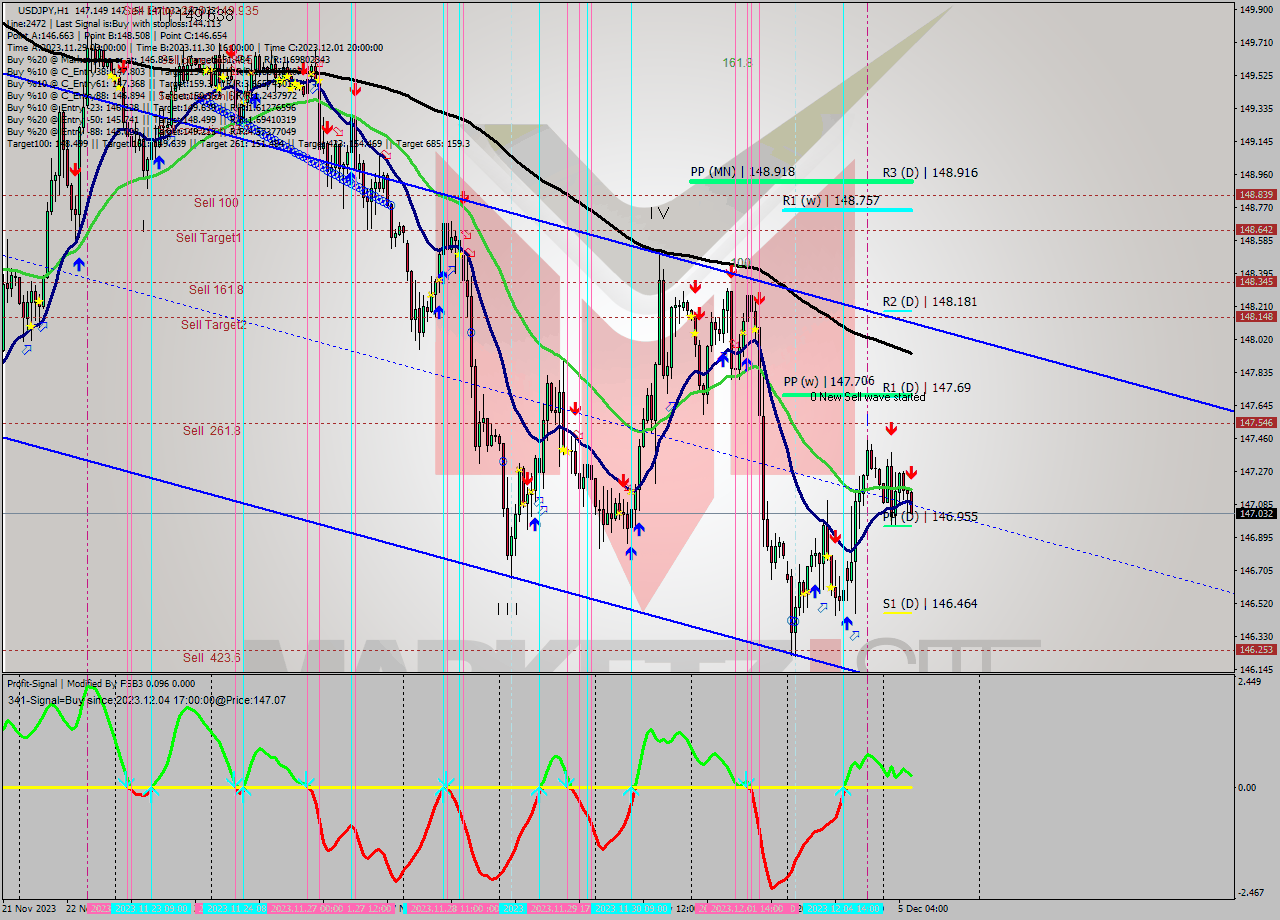Click the red sell arrow below the 161.8 label
This screenshot has height=920, width=1280.
point(732,271)
